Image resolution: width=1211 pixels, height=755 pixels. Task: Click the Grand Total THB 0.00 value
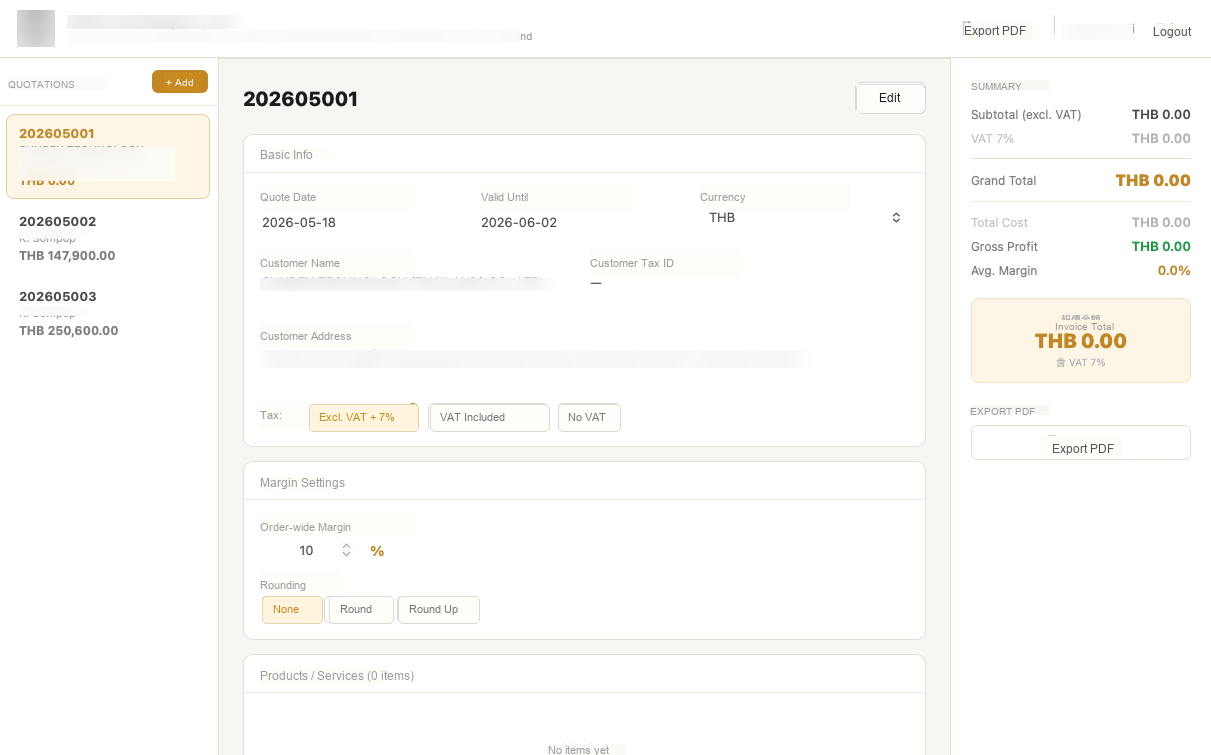pos(1153,181)
